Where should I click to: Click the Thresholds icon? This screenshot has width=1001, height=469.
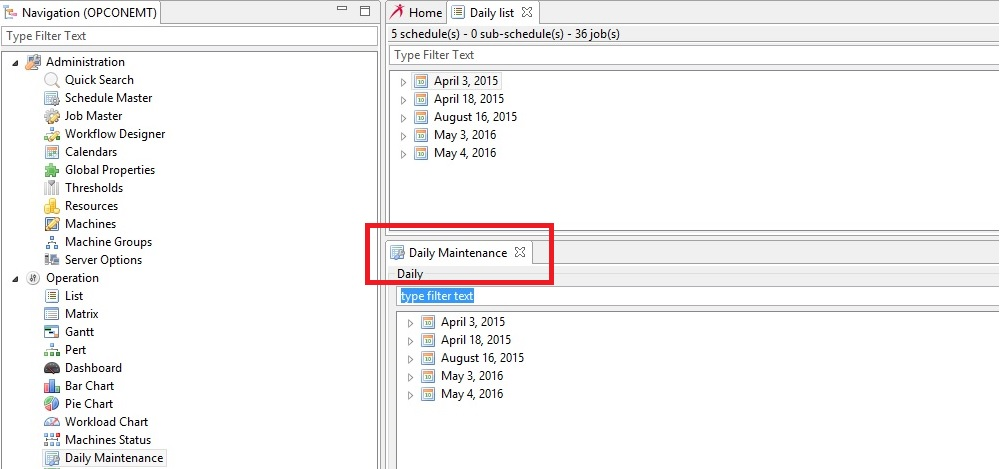52,188
